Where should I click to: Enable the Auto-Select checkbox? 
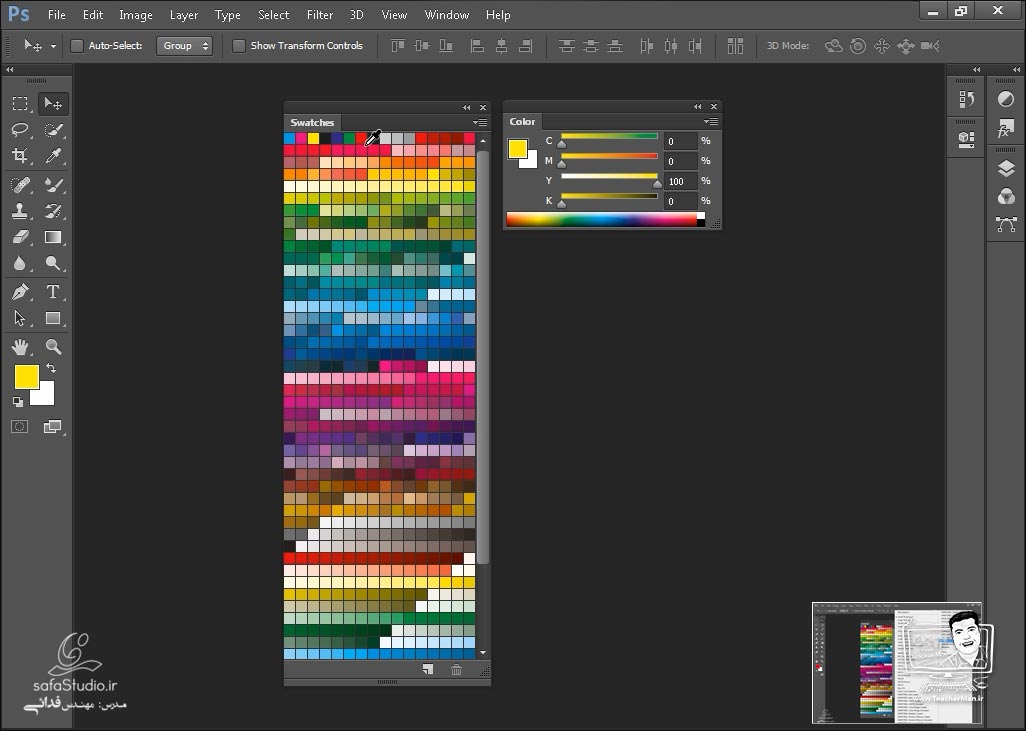pos(77,46)
